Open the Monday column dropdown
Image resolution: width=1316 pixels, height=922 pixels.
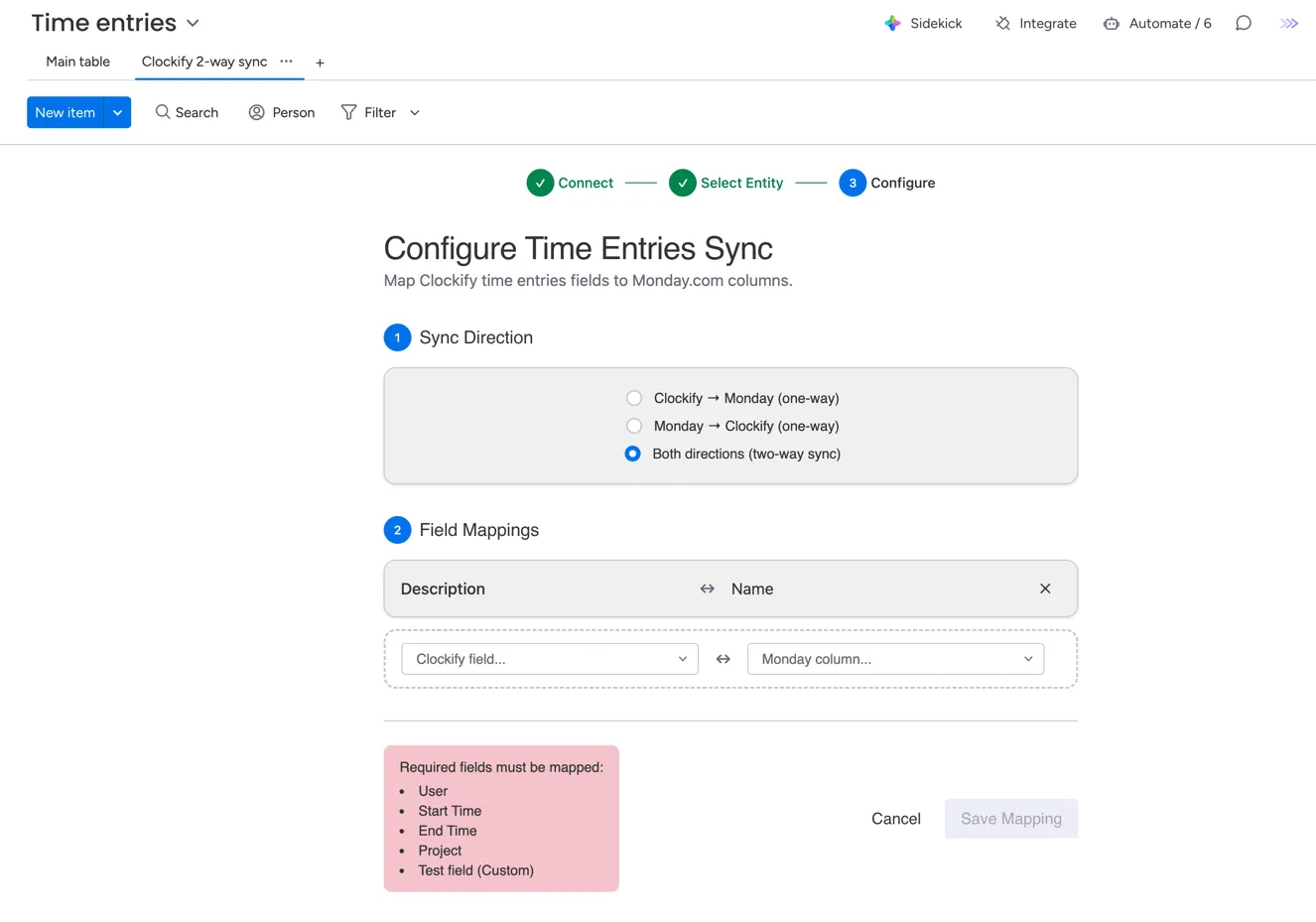coord(894,659)
